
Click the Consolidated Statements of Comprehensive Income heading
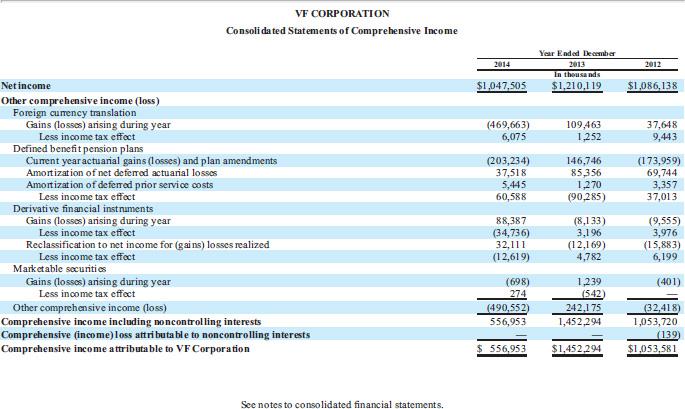343,31
